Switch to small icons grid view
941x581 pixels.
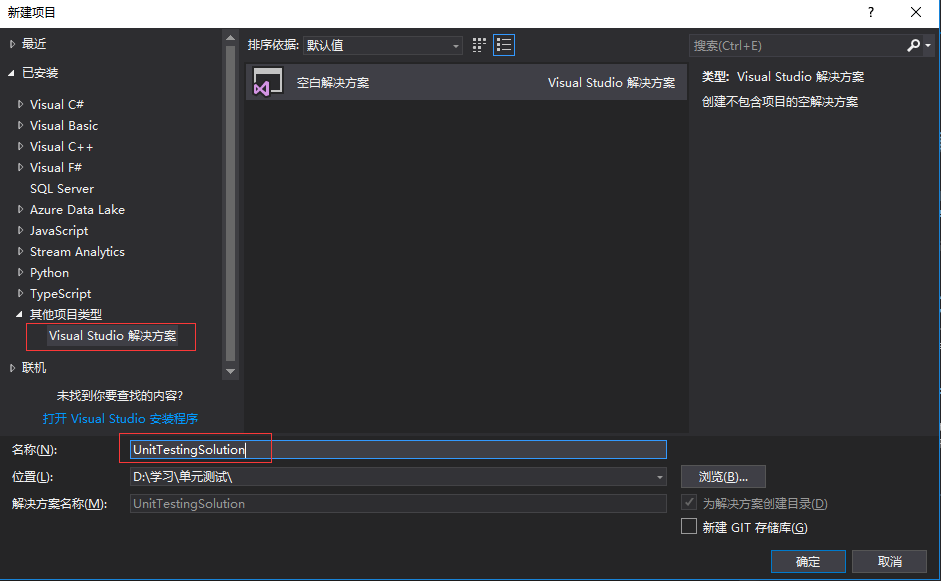tap(479, 45)
